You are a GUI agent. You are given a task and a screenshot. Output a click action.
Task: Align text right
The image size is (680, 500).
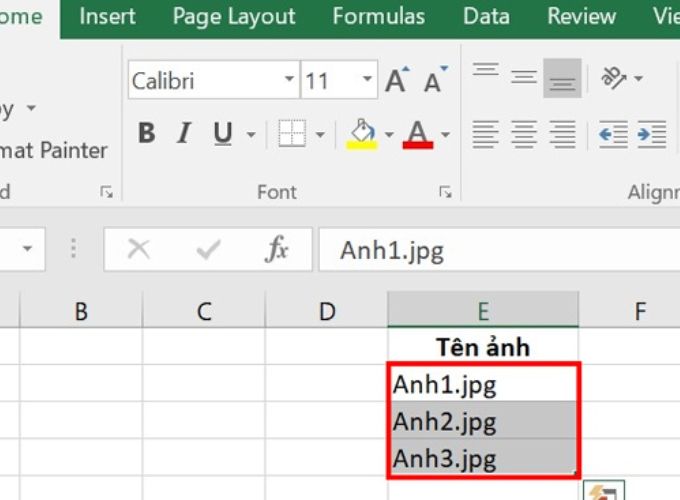click(x=562, y=134)
